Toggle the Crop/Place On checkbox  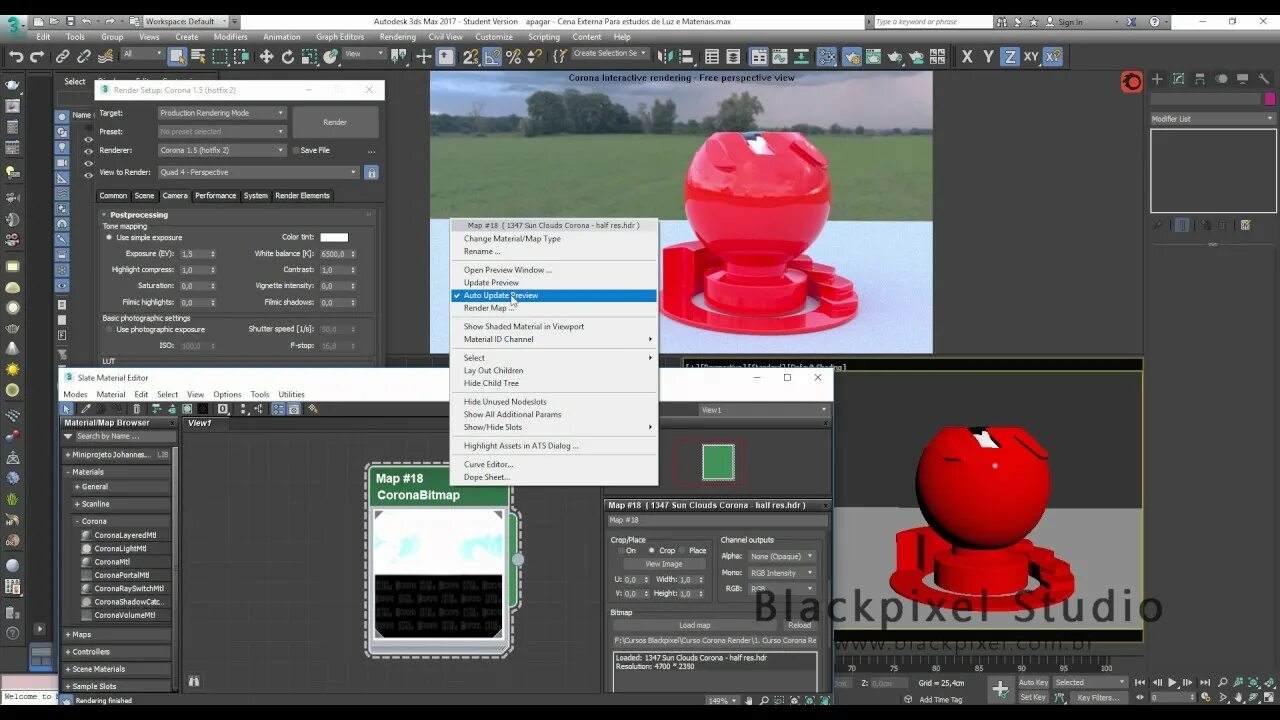pyautogui.click(x=619, y=551)
